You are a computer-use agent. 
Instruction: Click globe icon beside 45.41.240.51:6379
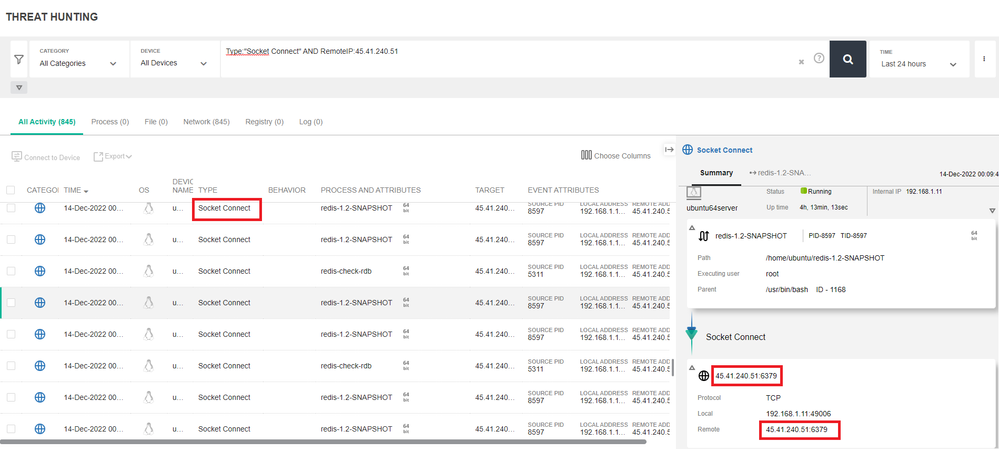coord(705,376)
